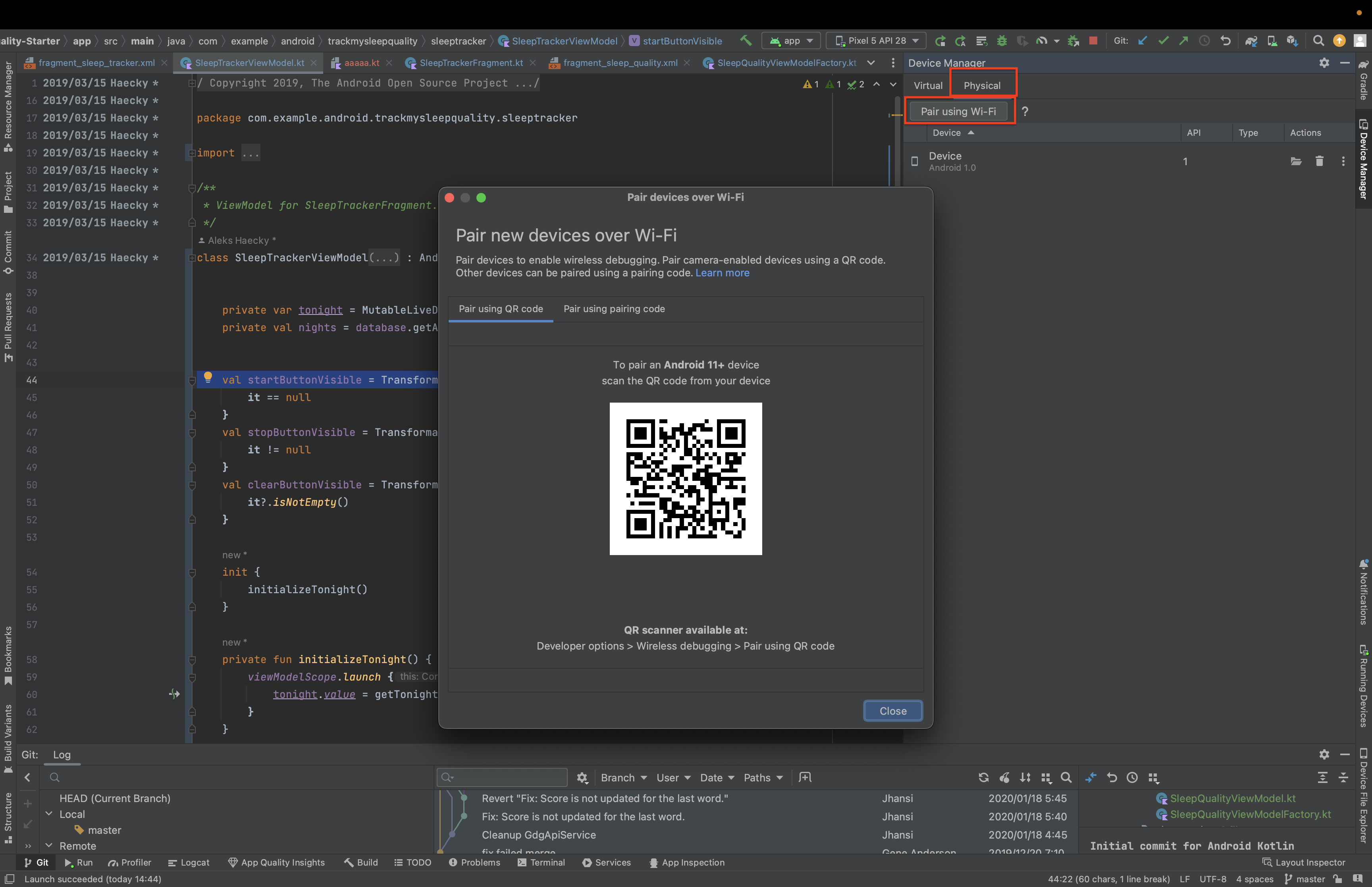Show the hidden editor tabs dropdown
The height and width of the screenshot is (887, 1372).
[x=871, y=63]
